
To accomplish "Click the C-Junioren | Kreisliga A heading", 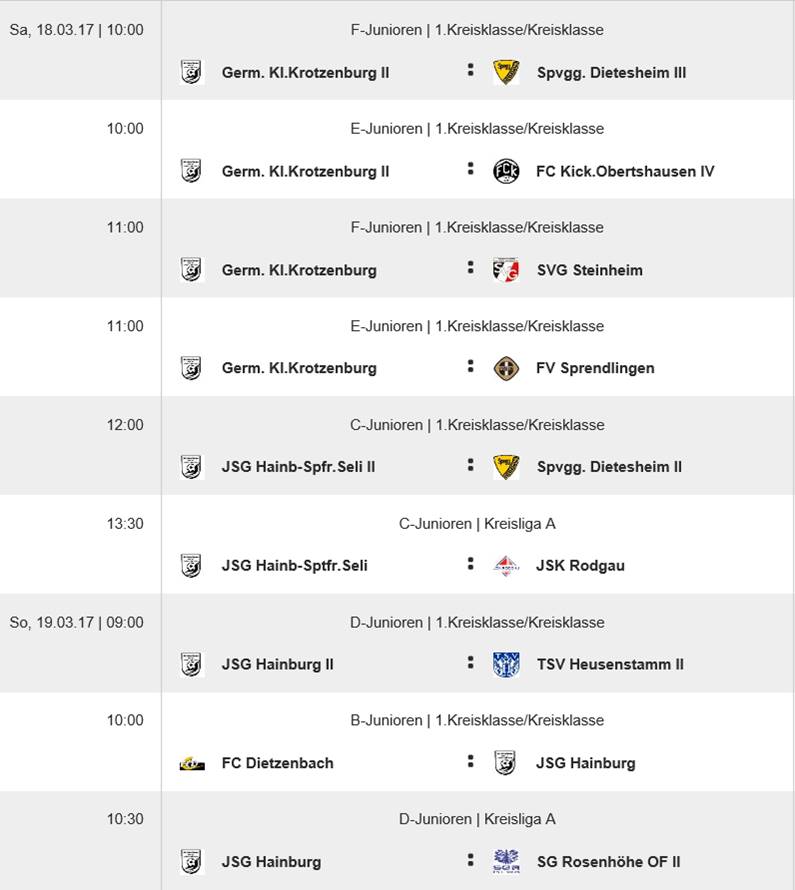I will coord(477,523).
